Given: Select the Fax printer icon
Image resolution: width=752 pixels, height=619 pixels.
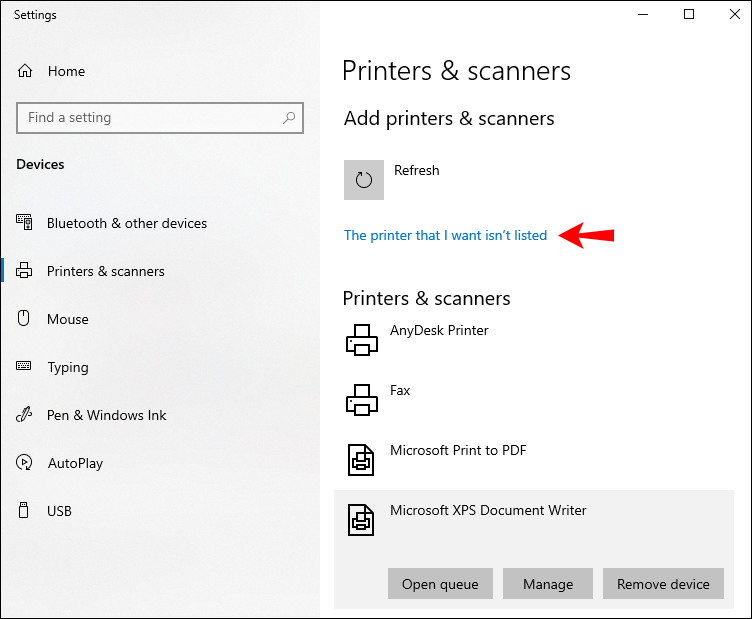Looking at the screenshot, I should point(362,400).
